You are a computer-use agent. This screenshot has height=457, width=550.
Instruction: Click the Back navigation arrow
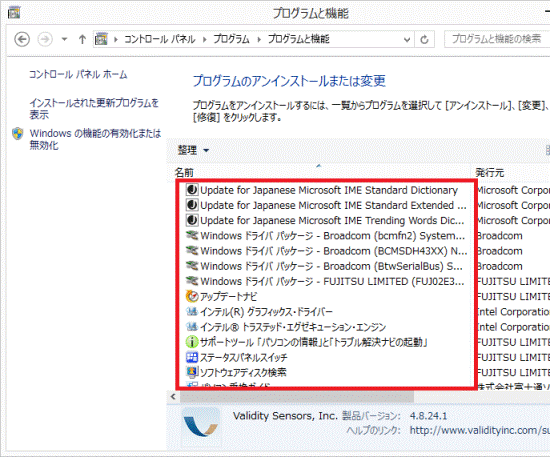tap(22, 39)
